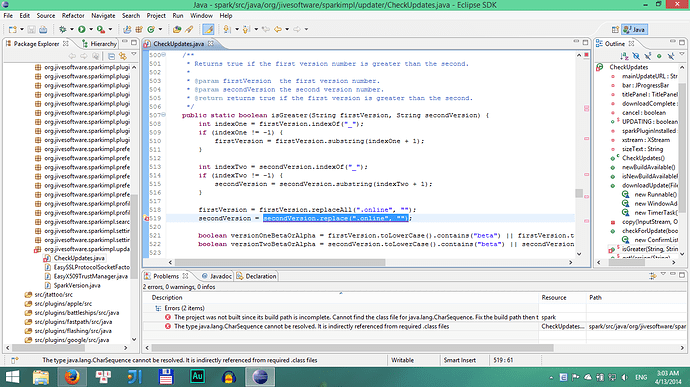Click the error marker on line 519
The height and width of the screenshot is (387, 690).
coord(146,218)
